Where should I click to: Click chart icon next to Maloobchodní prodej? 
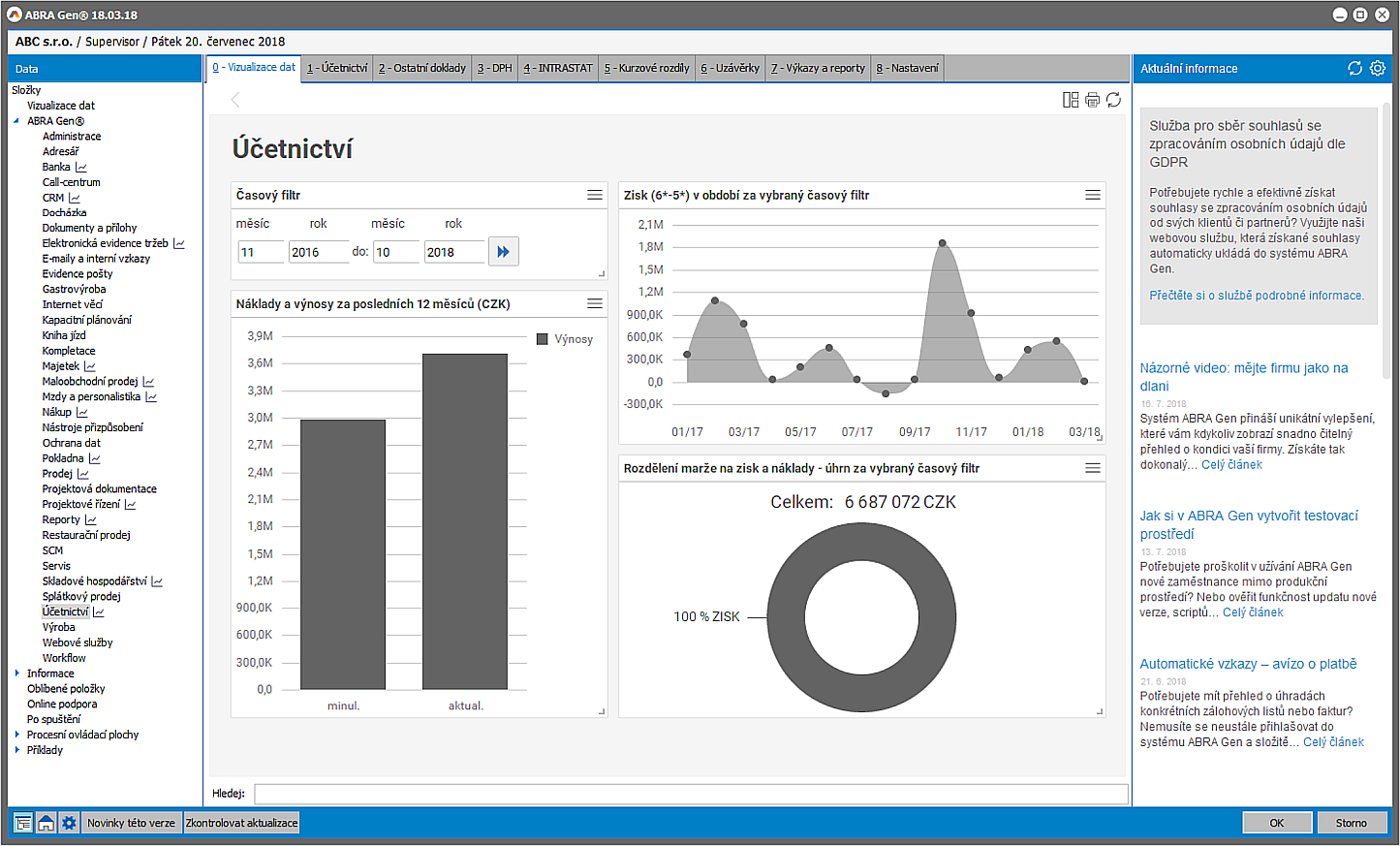148,383
